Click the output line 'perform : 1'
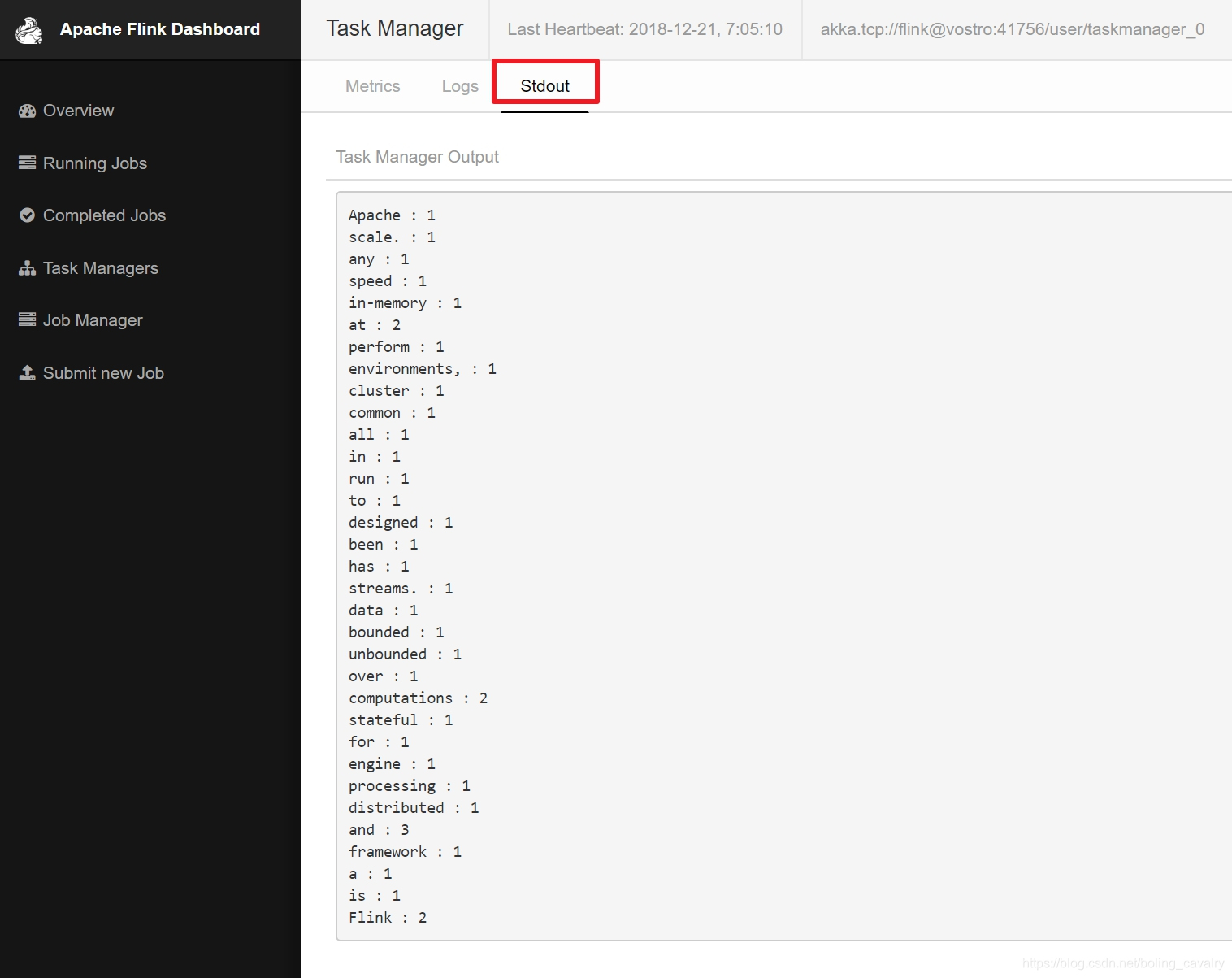Screen dimensions: 1232x978 pyautogui.click(x=397, y=347)
